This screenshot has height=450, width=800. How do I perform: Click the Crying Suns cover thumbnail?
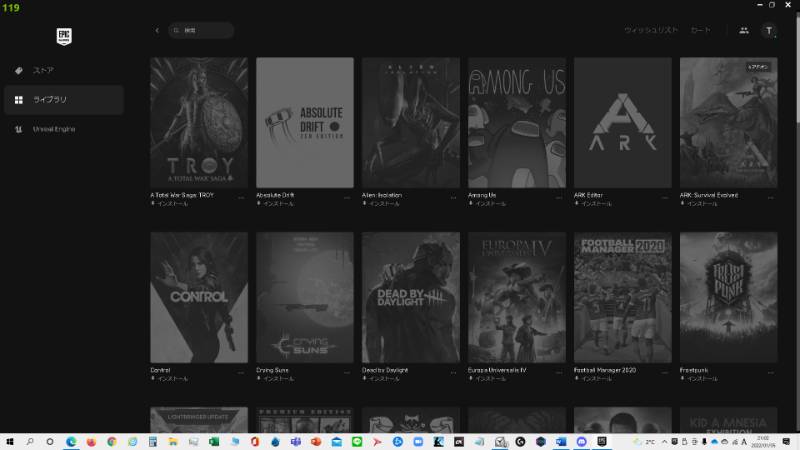305,297
